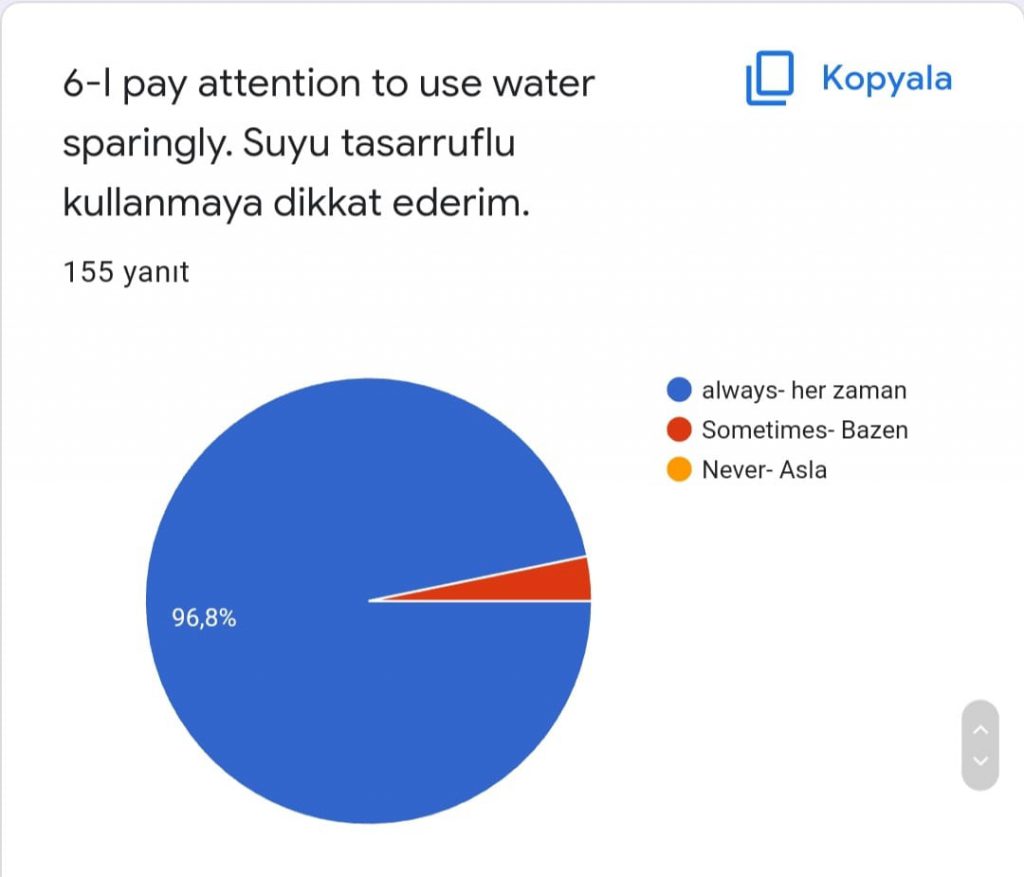Select the 'Sometimes- Bazen' legend entry
Viewport: 1024px width, 877px height.
[803, 430]
